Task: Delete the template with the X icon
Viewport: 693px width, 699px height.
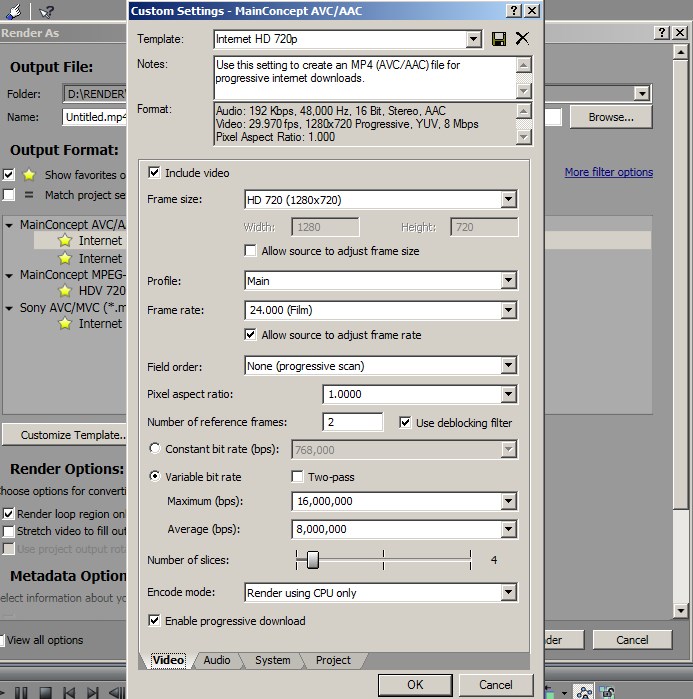Action: pyautogui.click(x=522, y=38)
